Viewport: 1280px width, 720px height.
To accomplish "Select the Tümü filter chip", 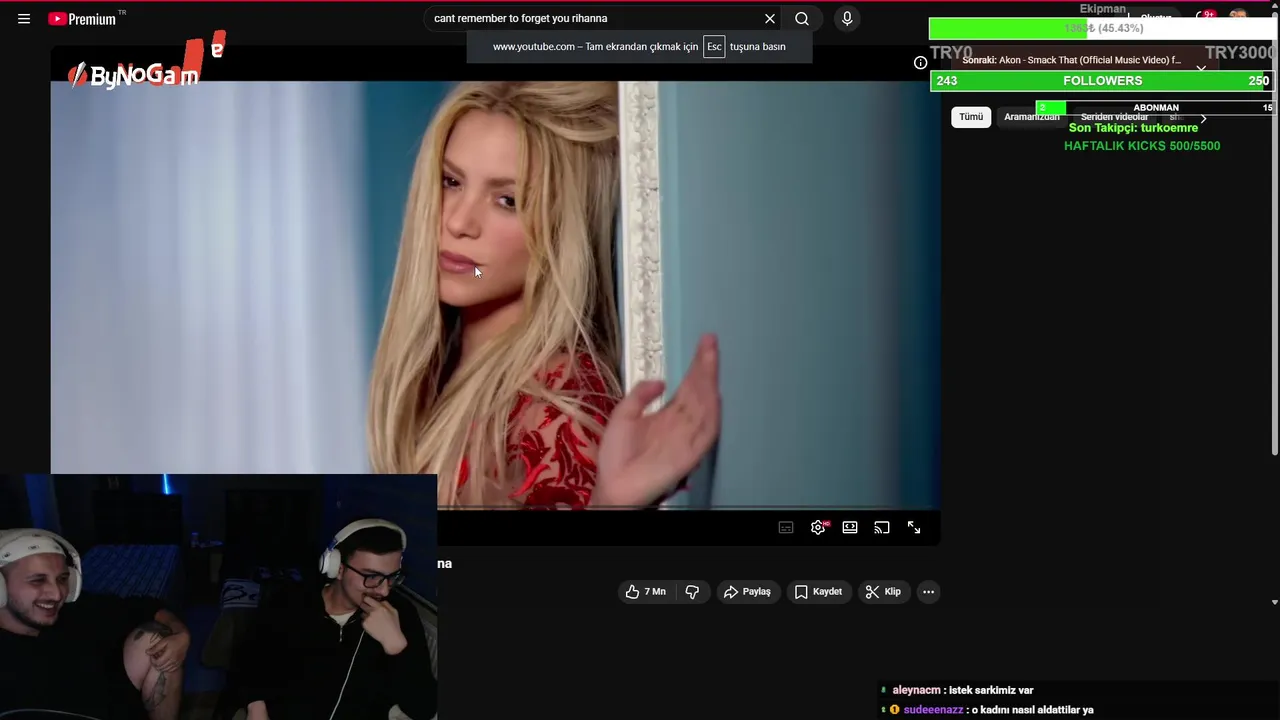I will click(971, 117).
